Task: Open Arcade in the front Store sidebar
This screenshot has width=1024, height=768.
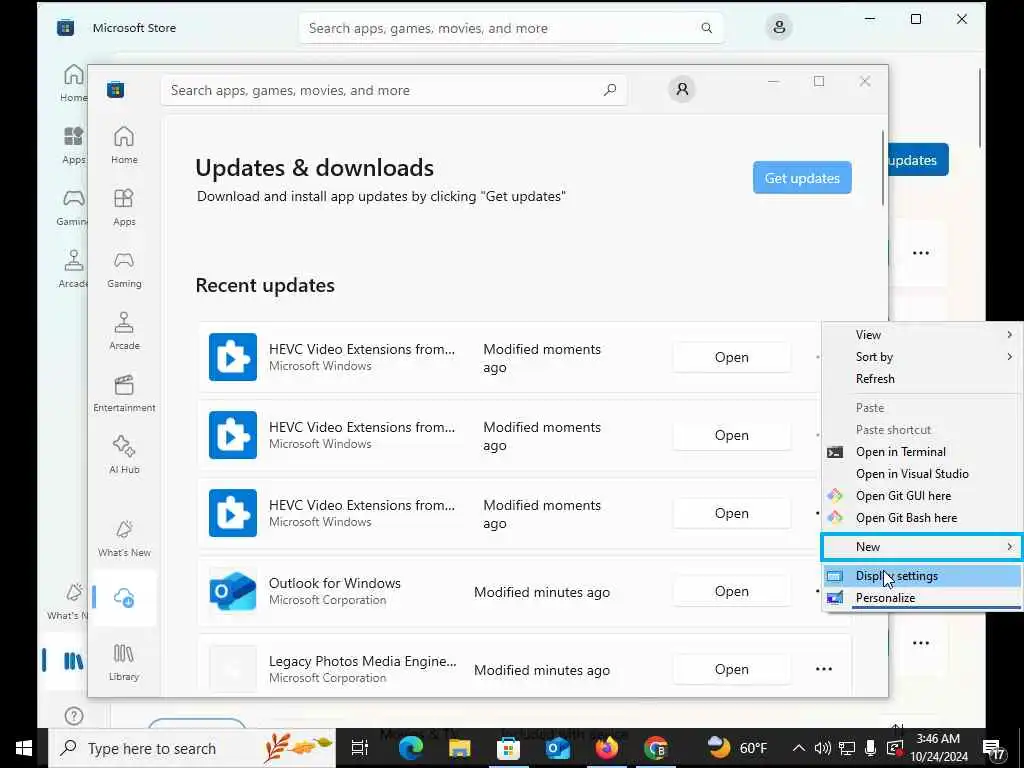Action: click(x=124, y=331)
